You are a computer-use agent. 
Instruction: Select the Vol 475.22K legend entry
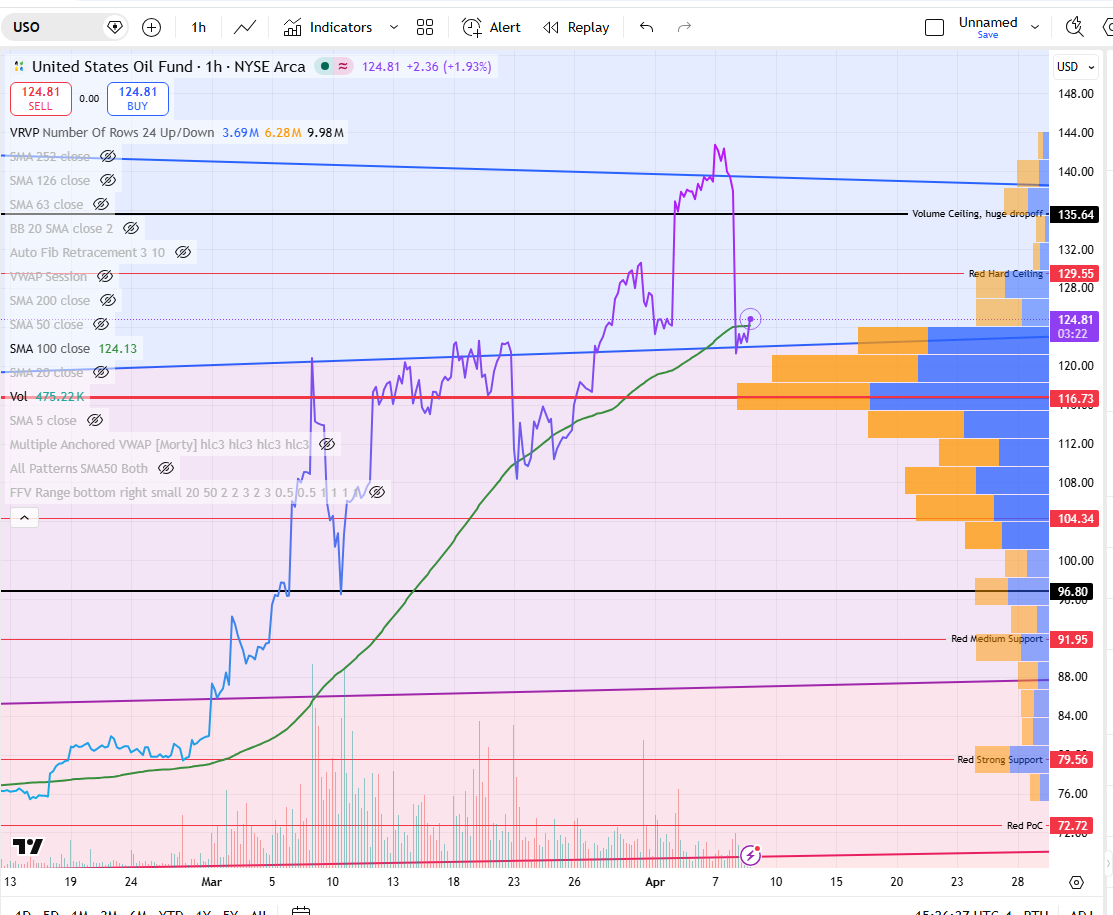point(47,397)
